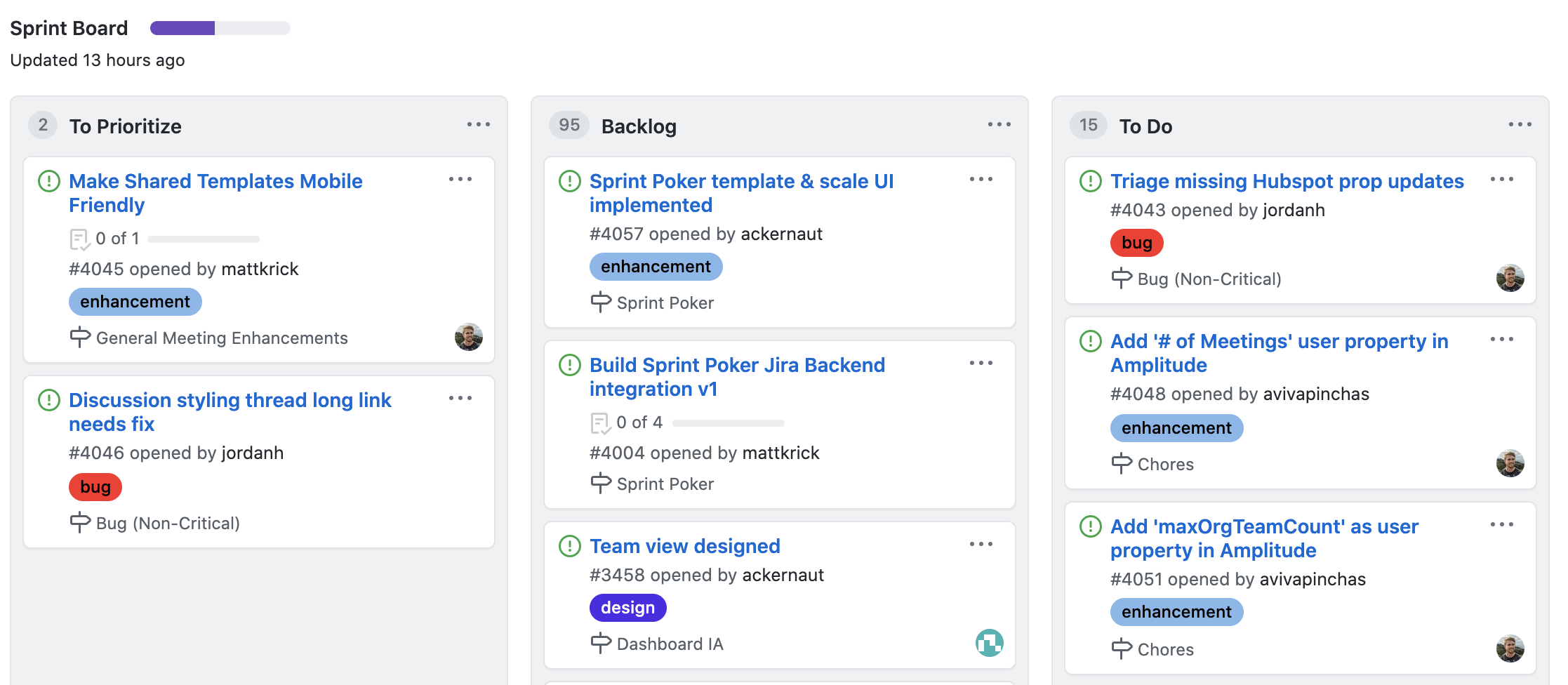Click the Sprint Poker milestone flag on issue #4057
This screenshot has width=1568, height=685.
(x=601, y=302)
